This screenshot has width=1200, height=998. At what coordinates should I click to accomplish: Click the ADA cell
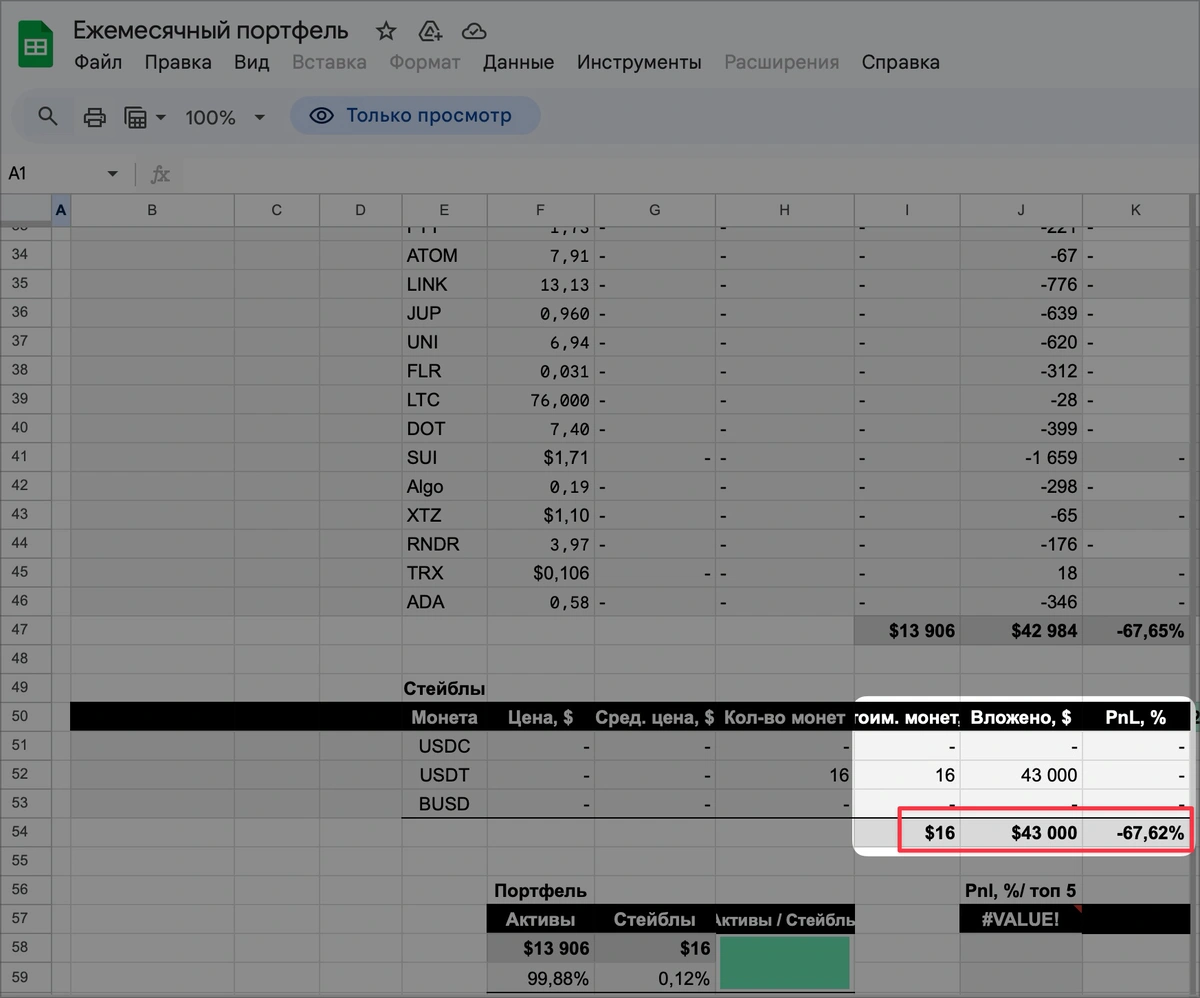444,602
